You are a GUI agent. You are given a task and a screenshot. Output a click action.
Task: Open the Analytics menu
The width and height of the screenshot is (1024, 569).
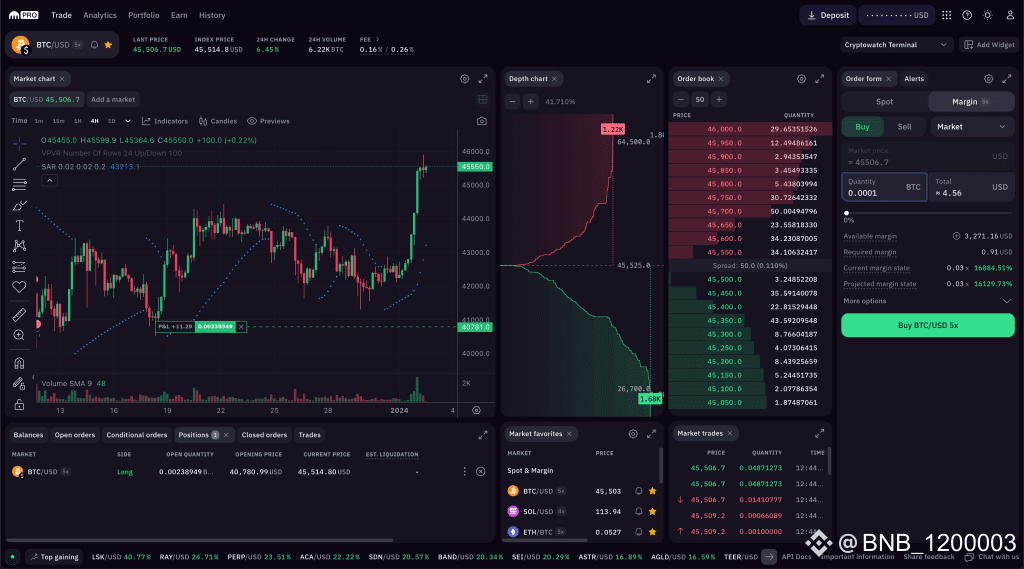(x=100, y=15)
